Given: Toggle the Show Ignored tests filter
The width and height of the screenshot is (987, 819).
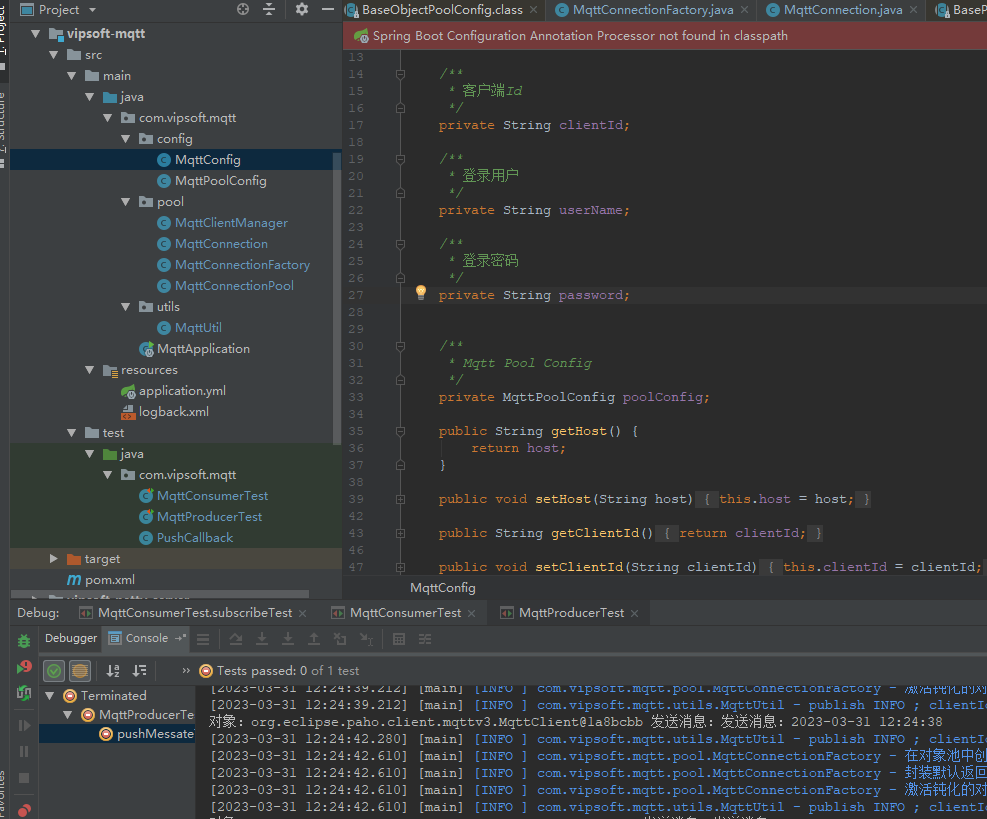Looking at the screenshot, I should pos(79,671).
